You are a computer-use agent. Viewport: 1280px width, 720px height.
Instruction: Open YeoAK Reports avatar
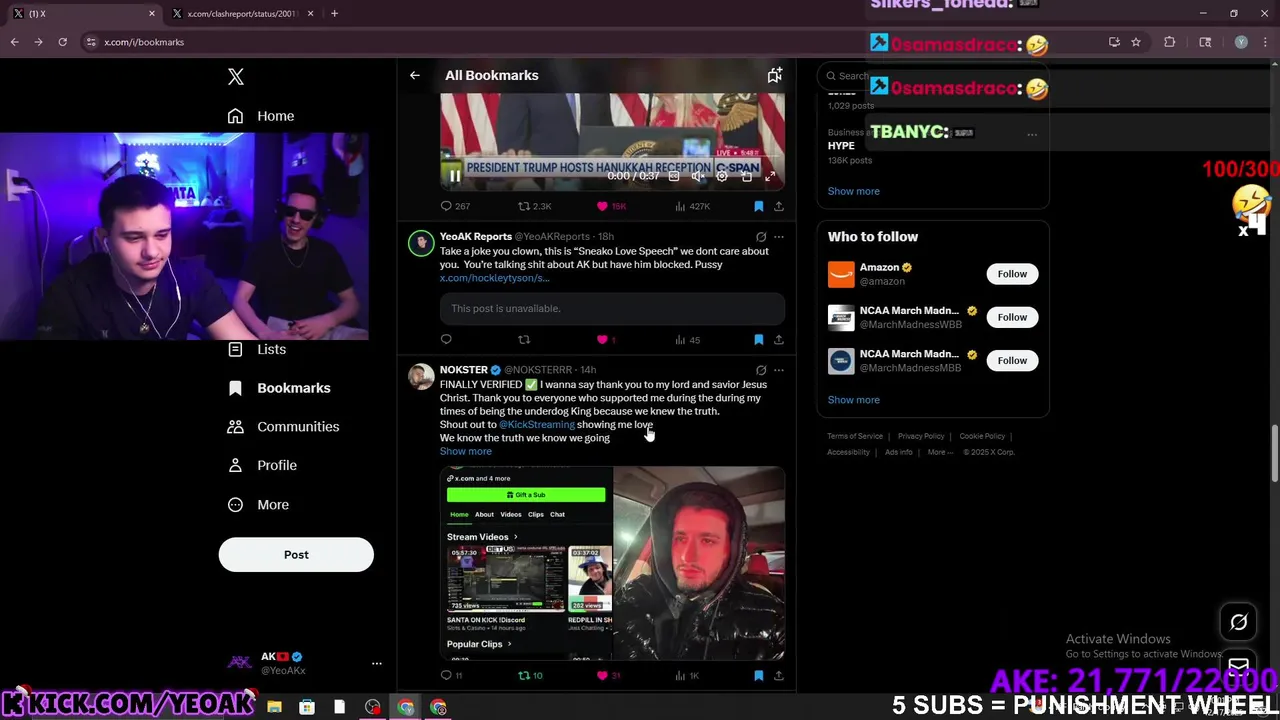point(421,243)
